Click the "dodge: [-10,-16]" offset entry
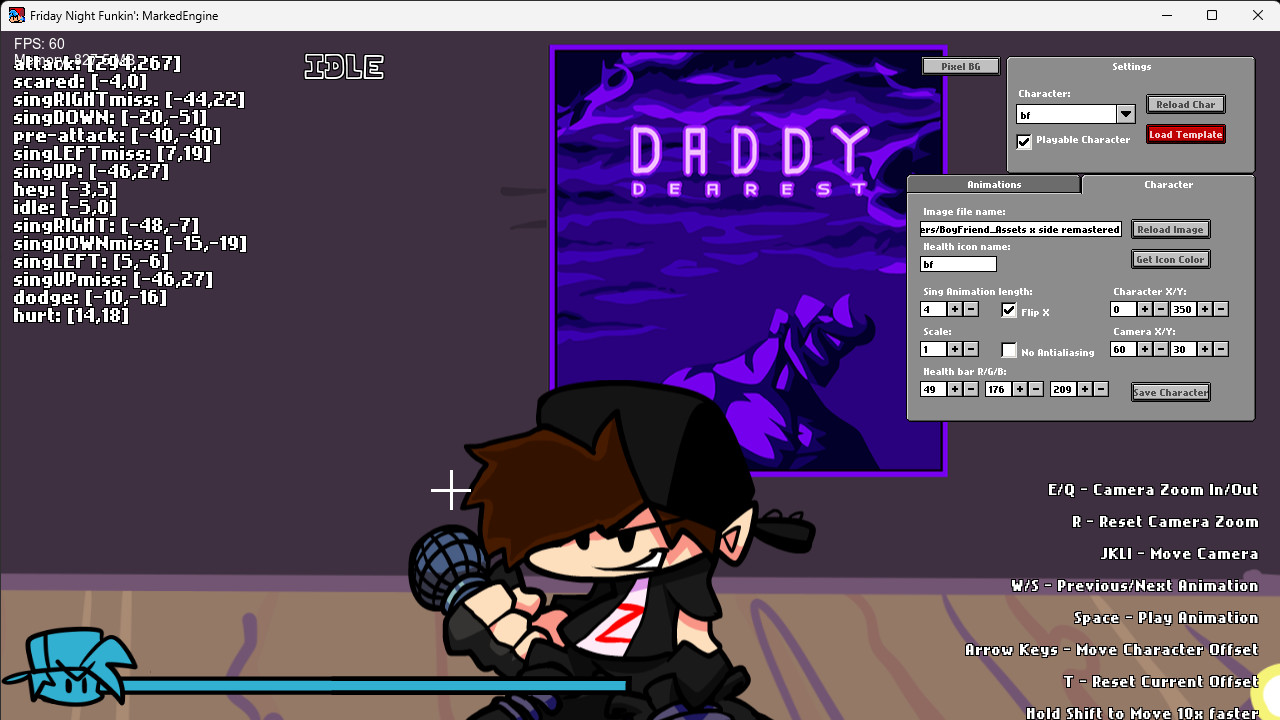1280x720 pixels. [90, 298]
